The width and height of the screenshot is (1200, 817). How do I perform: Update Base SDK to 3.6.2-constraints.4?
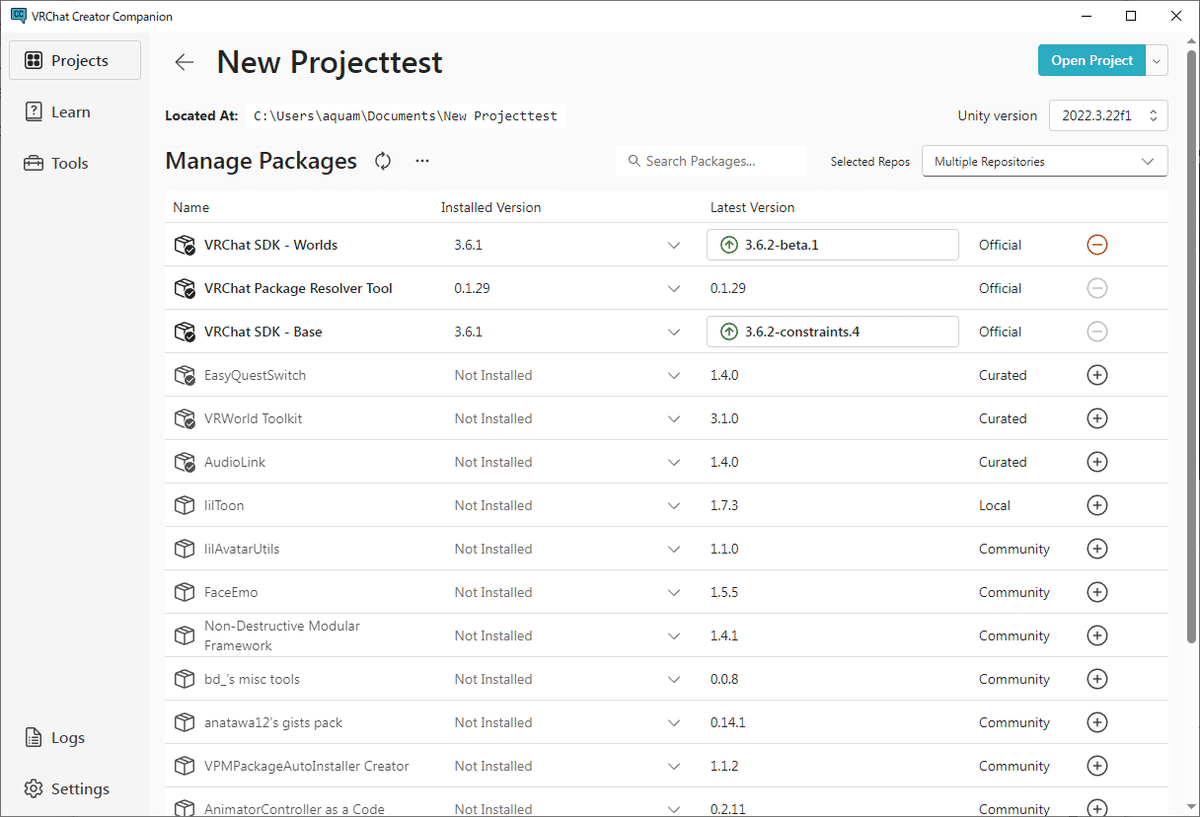click(x=832, y=332)
